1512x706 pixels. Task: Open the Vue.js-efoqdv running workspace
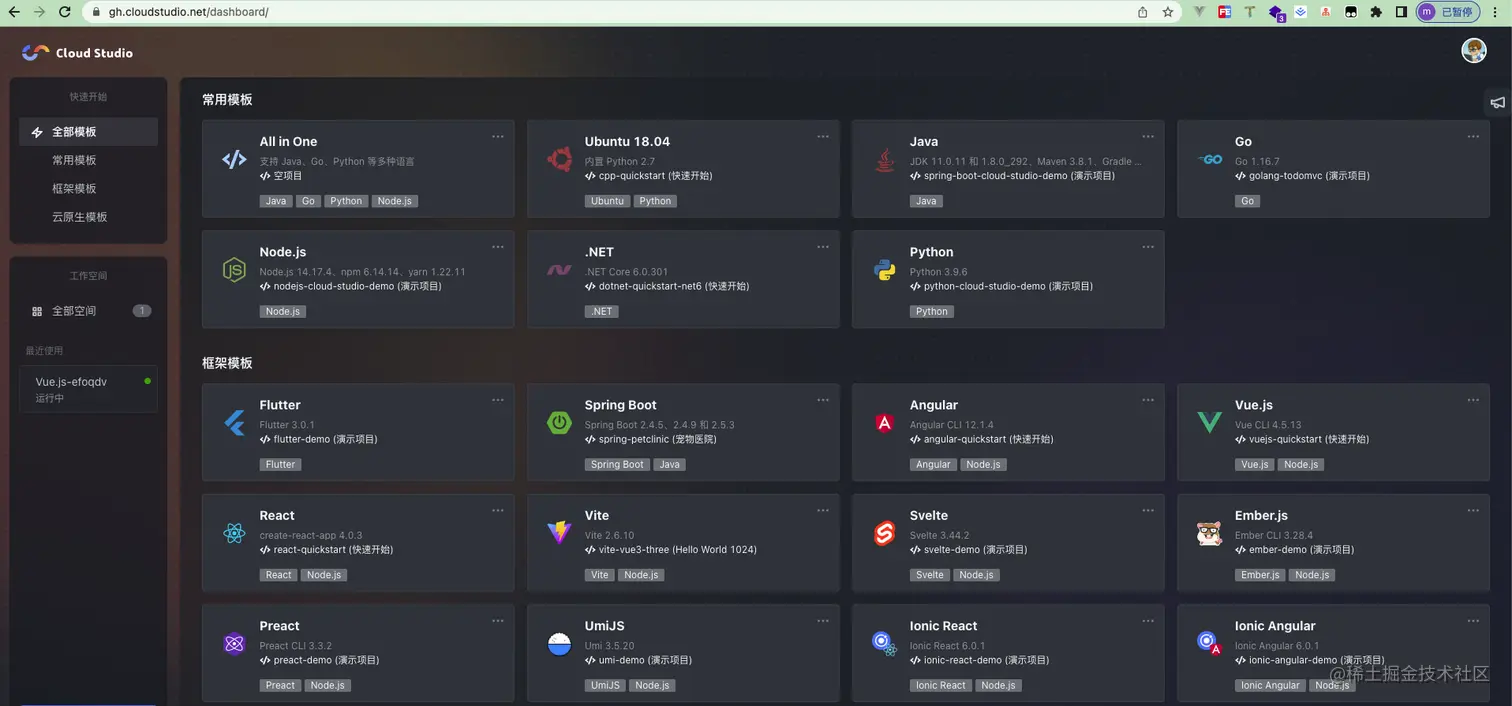tap(89, 389)
